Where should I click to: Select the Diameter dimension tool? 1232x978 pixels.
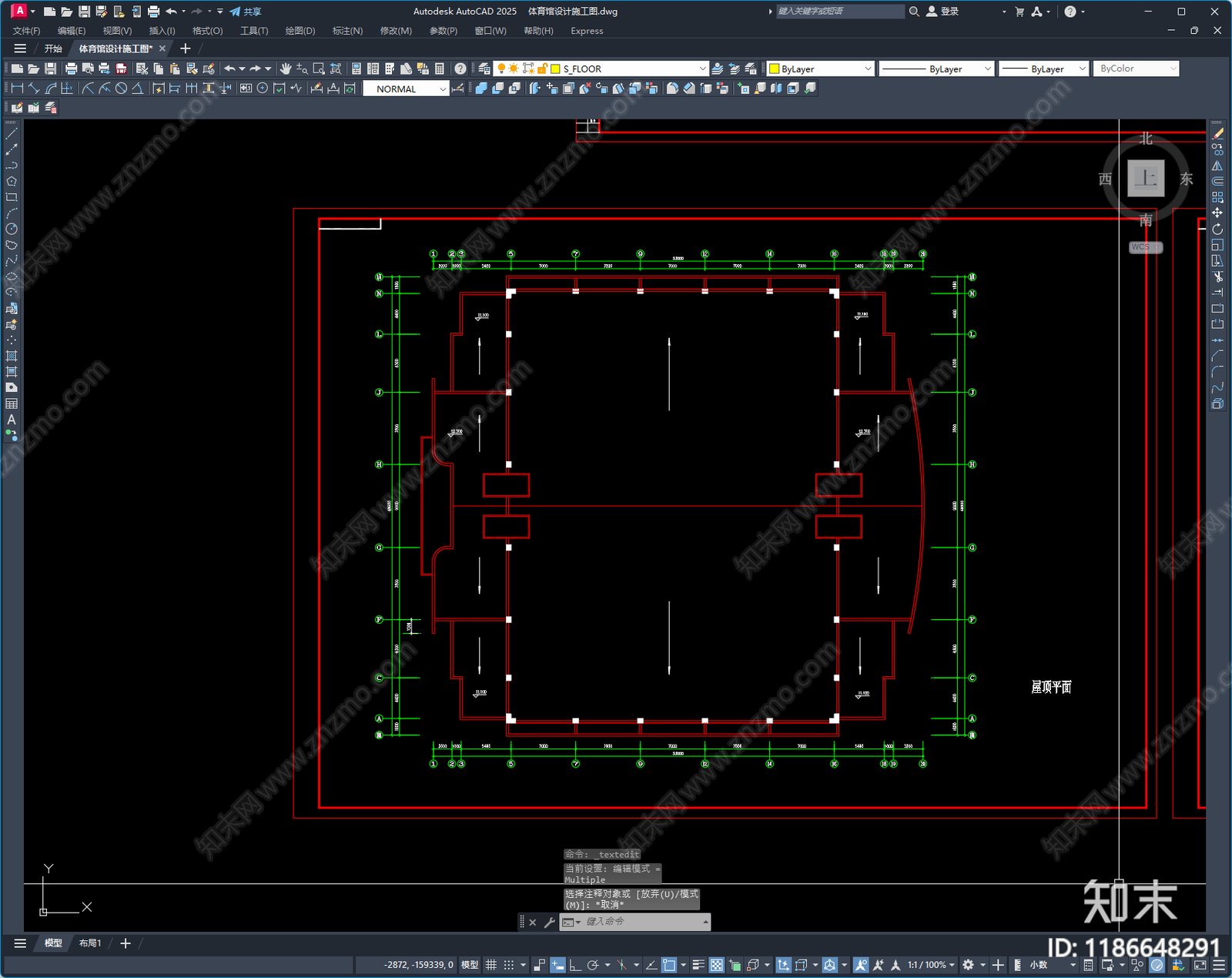click(x=121, y=89)
